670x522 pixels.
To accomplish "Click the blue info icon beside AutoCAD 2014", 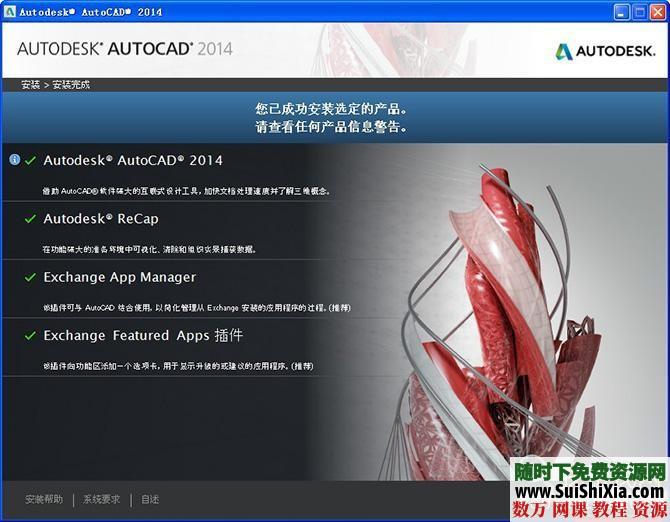I will pyautogui.click(x=15, y=160).
